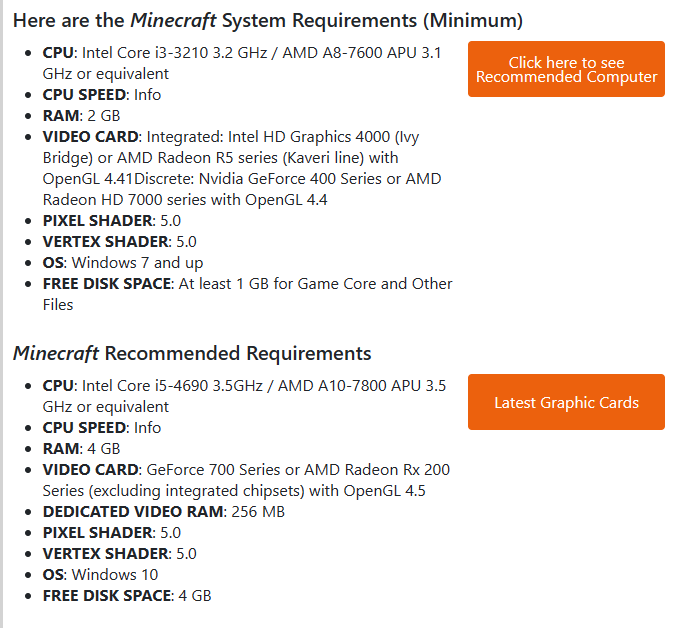
Task: Click the Minecraft System Requirements (Minimum) heading
Action: point(267,20)
